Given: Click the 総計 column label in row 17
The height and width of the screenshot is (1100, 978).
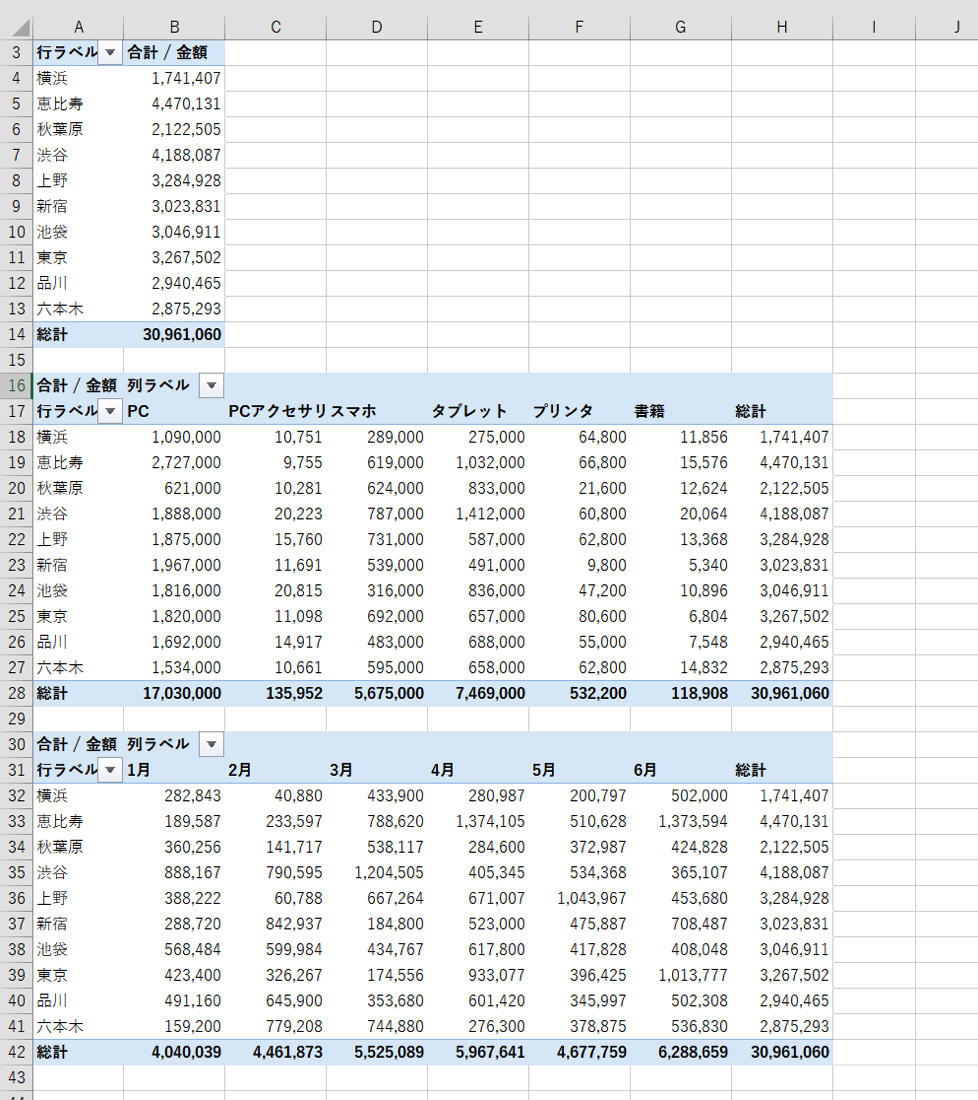Looking at the screenshot, I should (750, 411).
